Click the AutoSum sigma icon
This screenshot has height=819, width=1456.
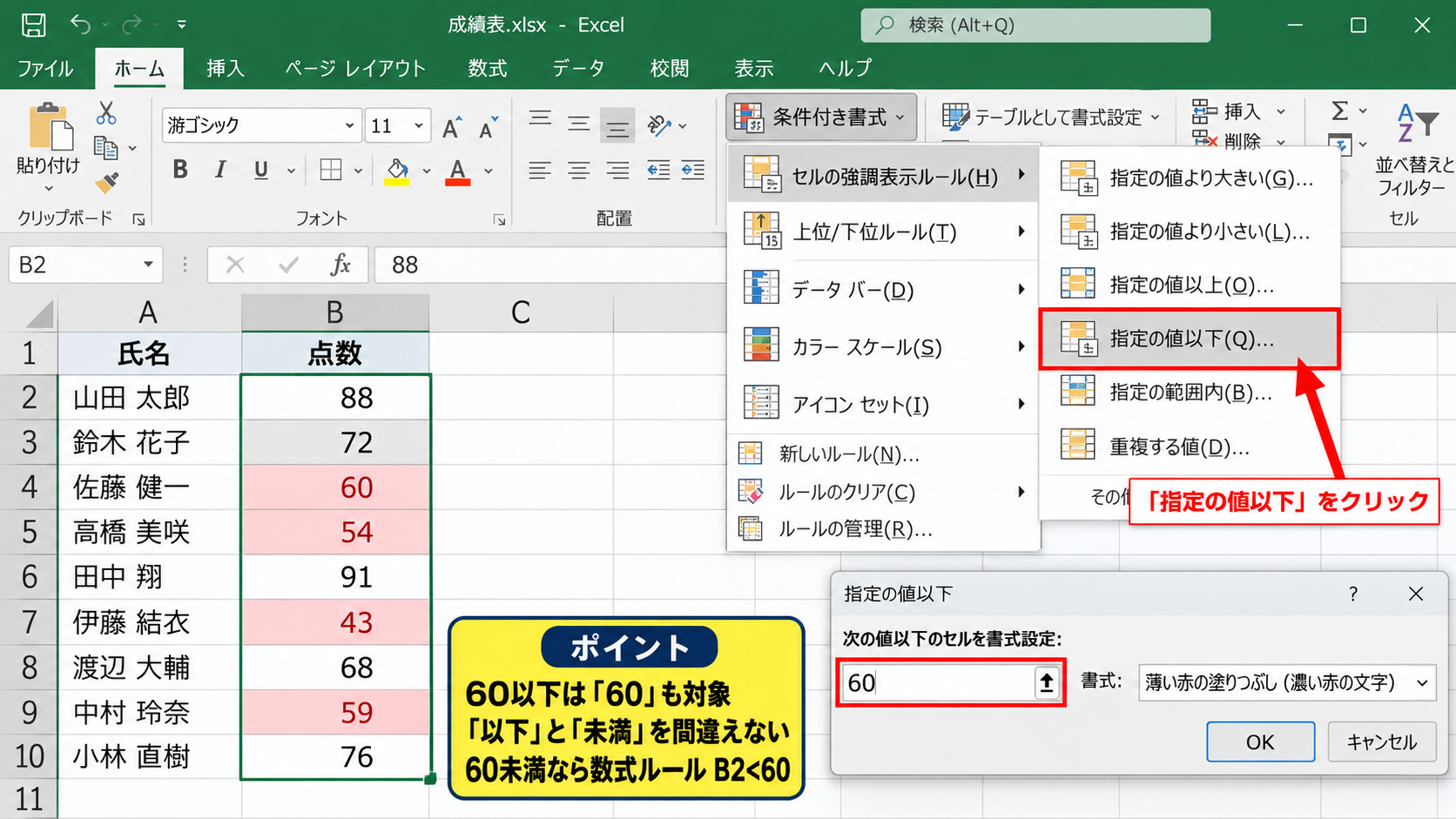coord(1340,111)
